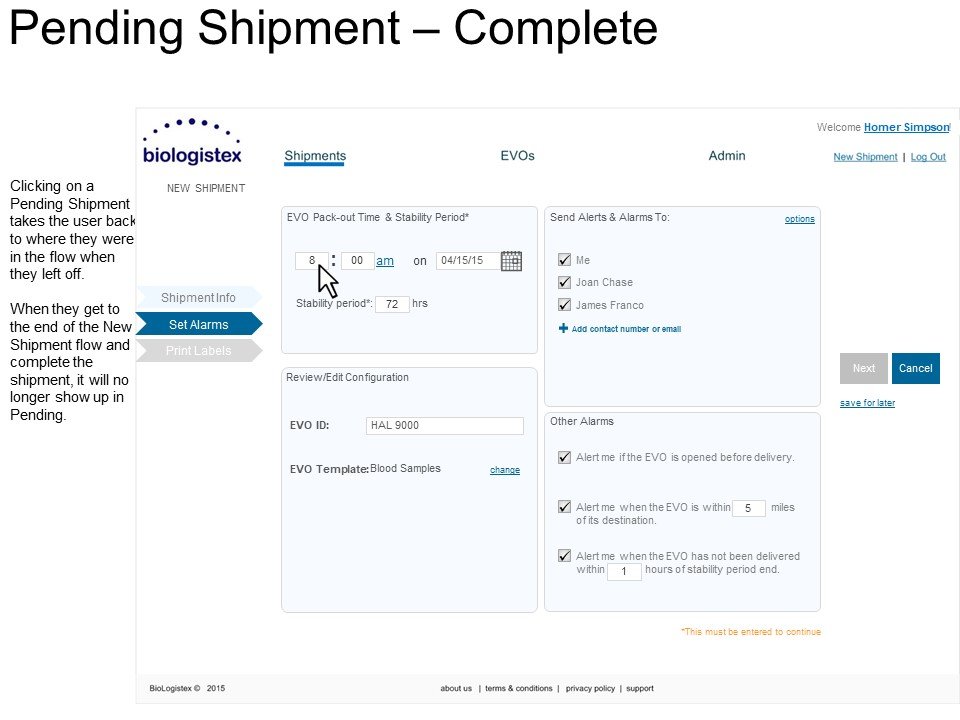Disable alert if EVO opened before delivery

[x=564, y=457]
